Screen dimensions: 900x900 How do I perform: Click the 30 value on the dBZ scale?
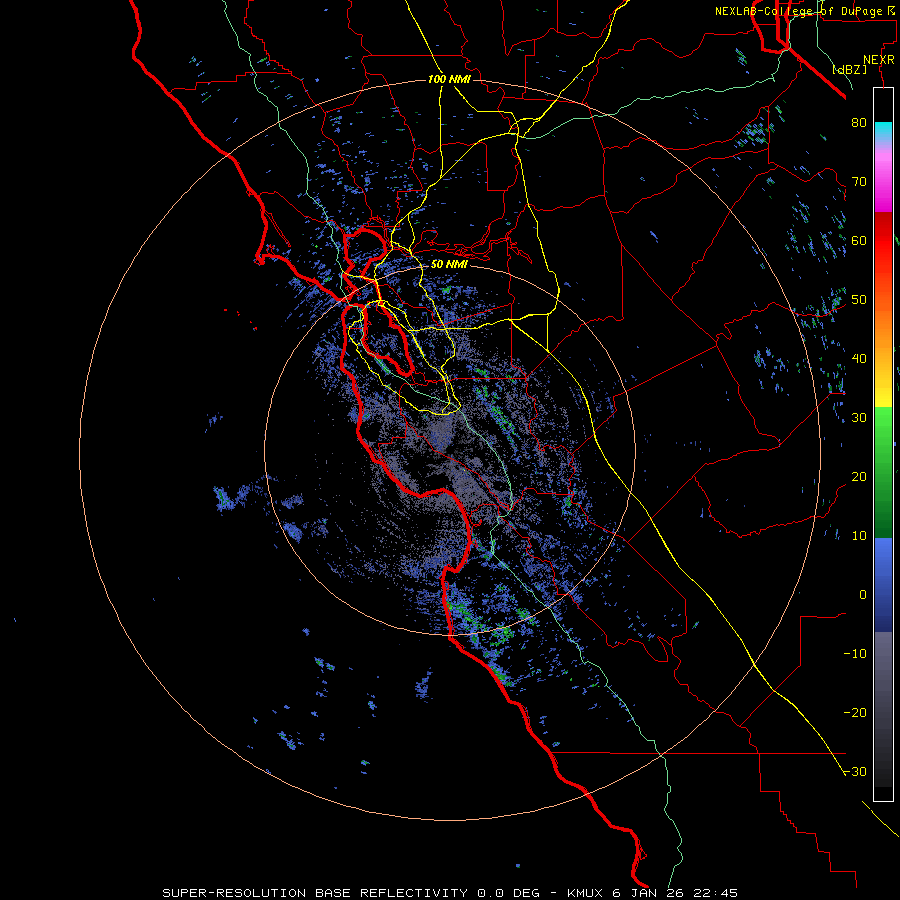(x=859, y=417)
